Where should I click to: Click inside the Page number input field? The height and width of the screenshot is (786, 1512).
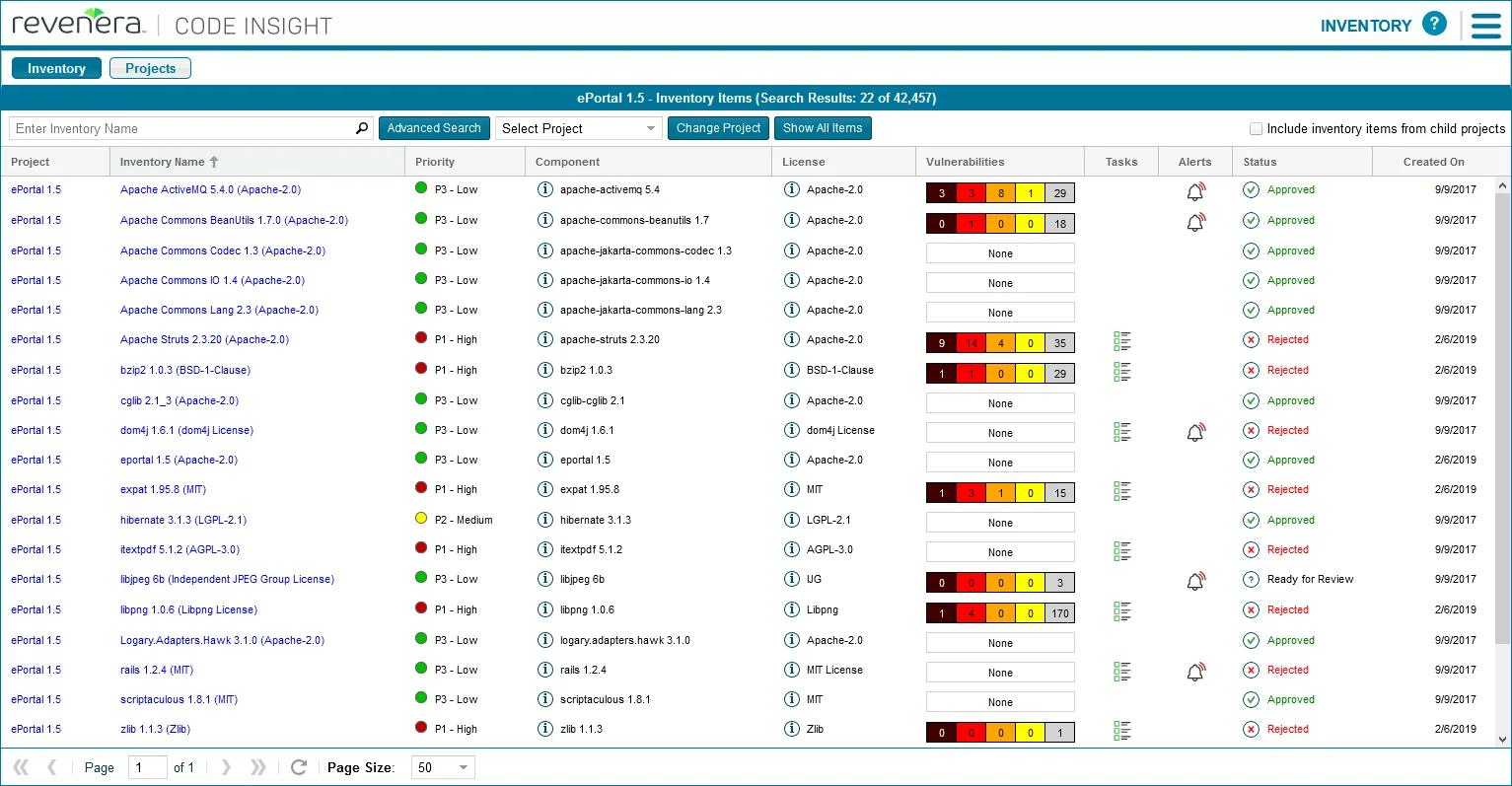tap(148, 766)
